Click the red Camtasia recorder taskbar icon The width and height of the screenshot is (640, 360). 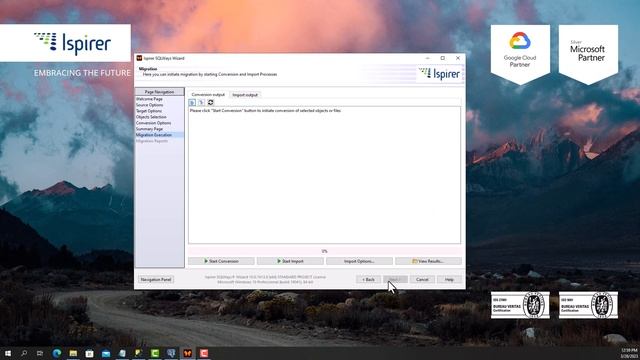click(x=204, y=353)
